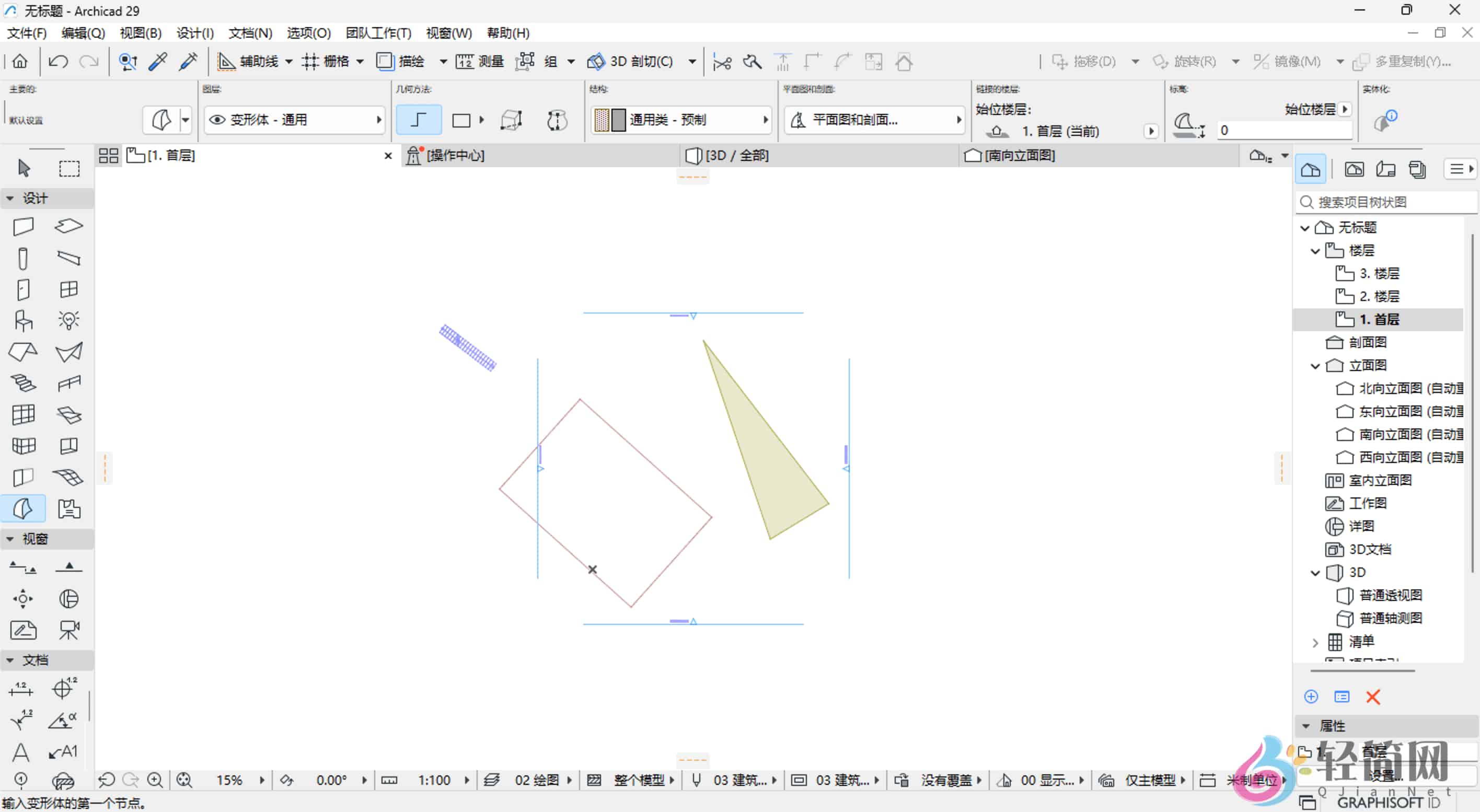
Task: Select the Door tool
Action: tap(23, 289)
